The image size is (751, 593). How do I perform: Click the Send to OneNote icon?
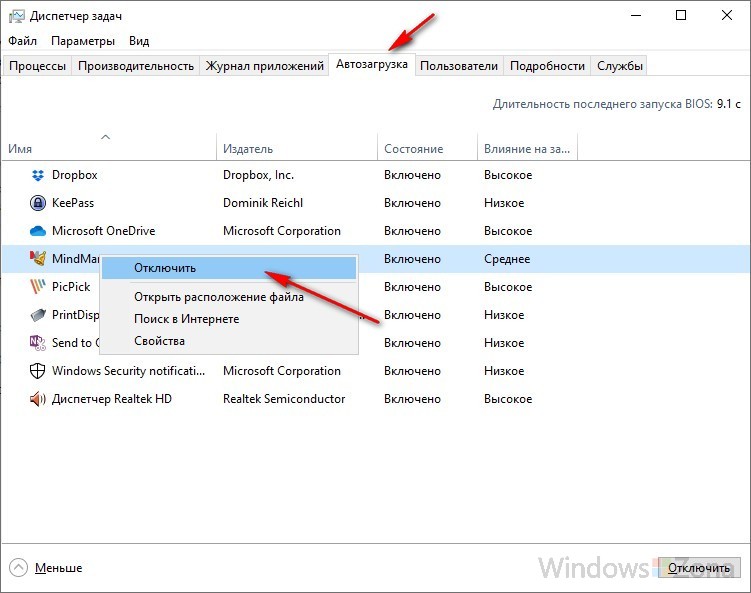coord(37,342)
